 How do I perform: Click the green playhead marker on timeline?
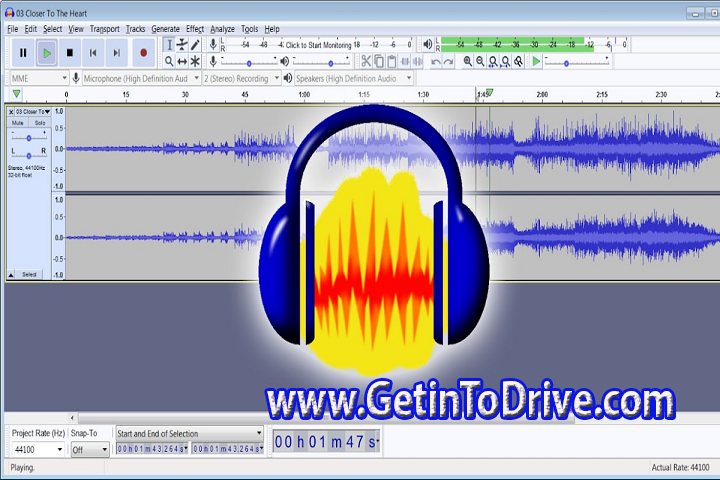coord(489,93)
